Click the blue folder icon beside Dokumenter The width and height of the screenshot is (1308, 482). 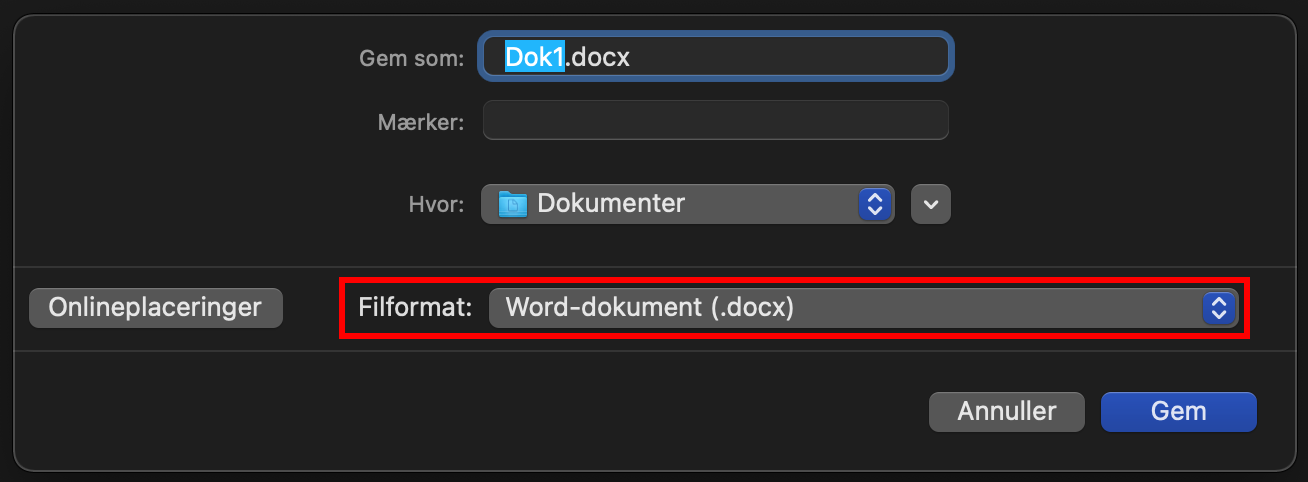tap(512, 204)
